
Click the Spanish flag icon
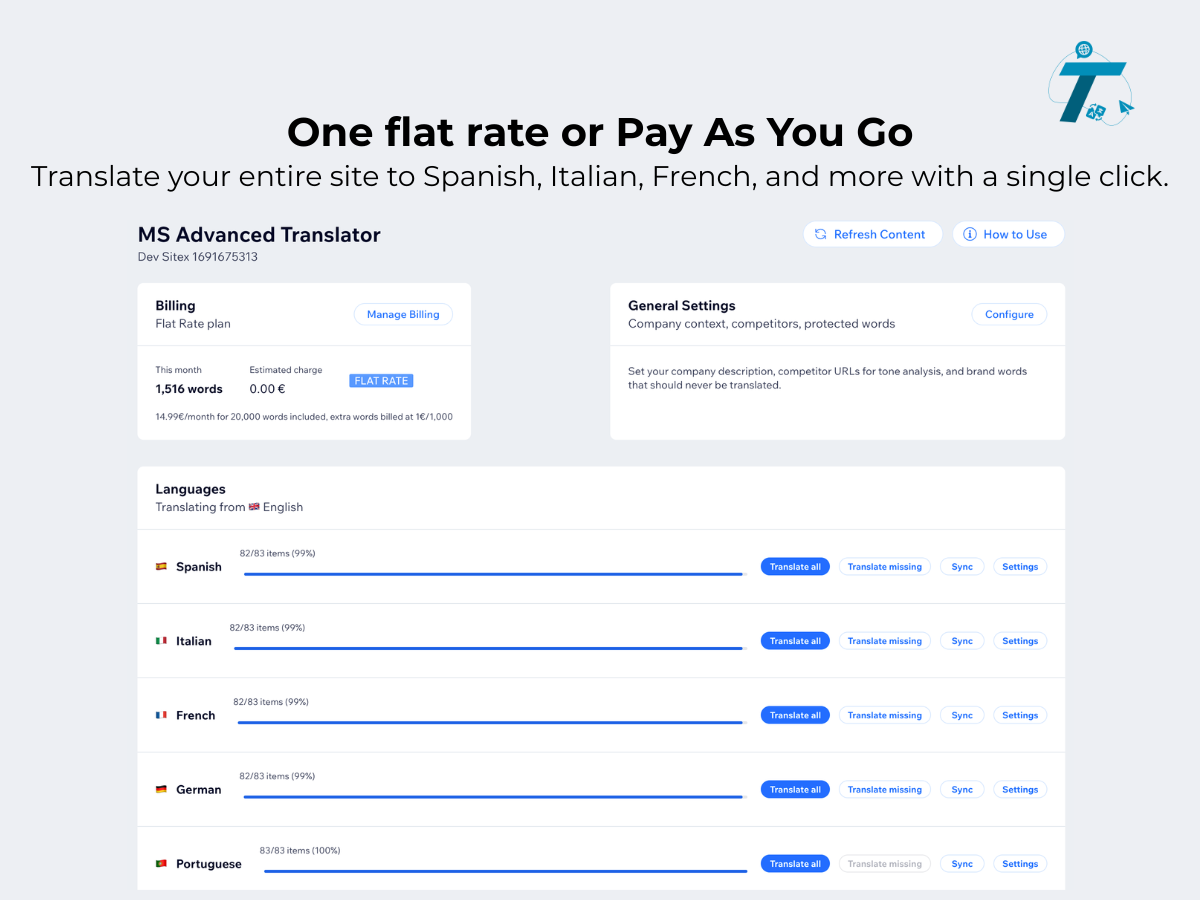(x=161, y=567)
